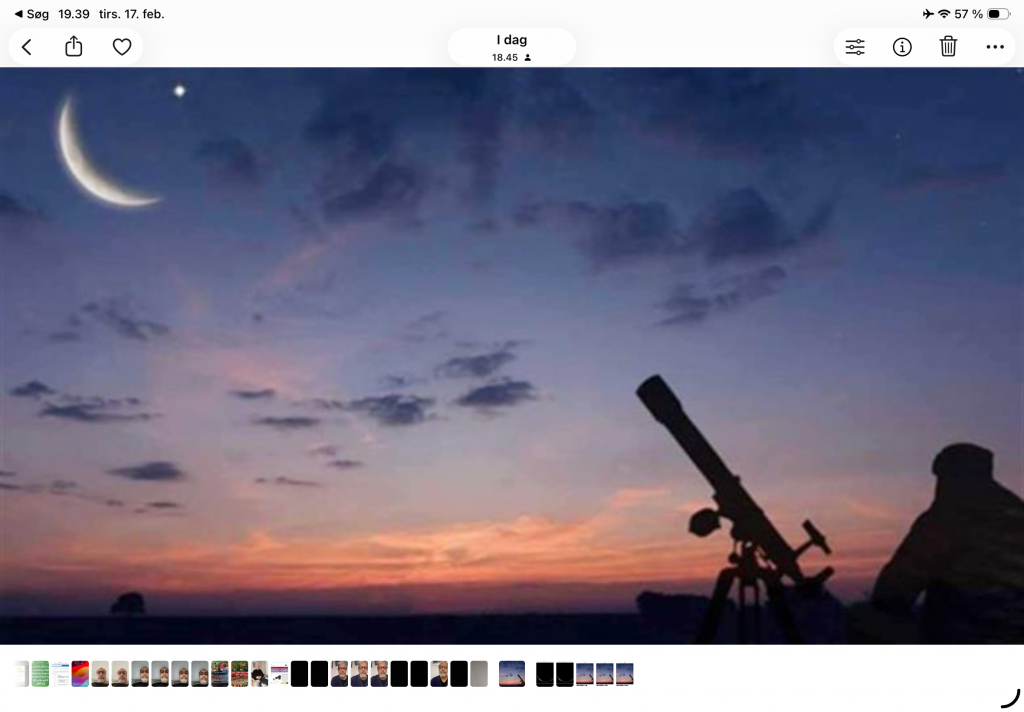This screenshot has width=1024, height=712.
Task: Tap the battery indicator in the status bar
Action: tap(999, 14)
